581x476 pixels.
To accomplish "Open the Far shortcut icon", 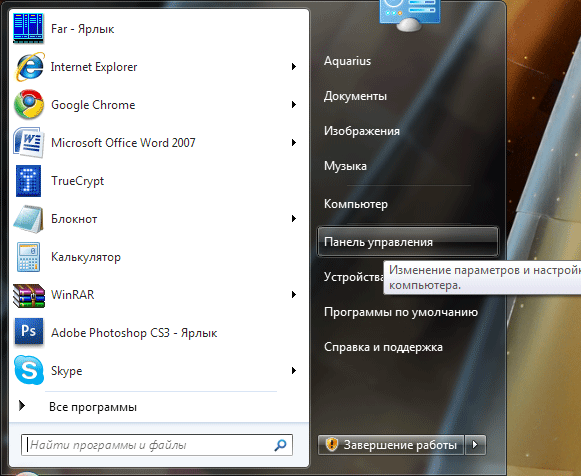I will tap(29, 29).
